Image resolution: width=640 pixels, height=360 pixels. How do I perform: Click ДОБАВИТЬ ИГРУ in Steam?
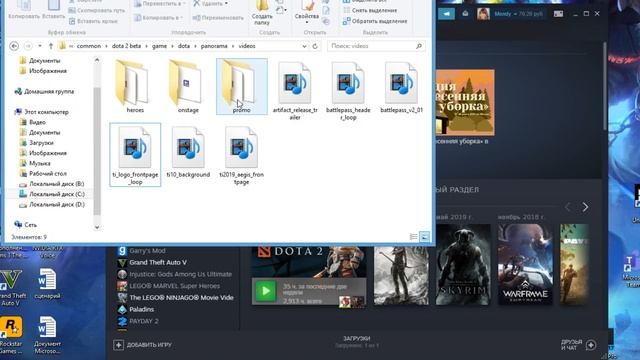pos(143,345)
